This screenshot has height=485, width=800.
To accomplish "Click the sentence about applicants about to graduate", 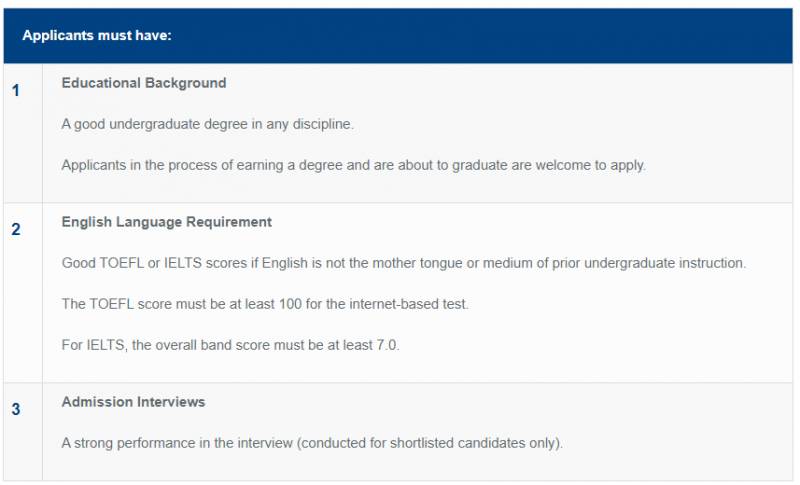I will pos(353,165).
